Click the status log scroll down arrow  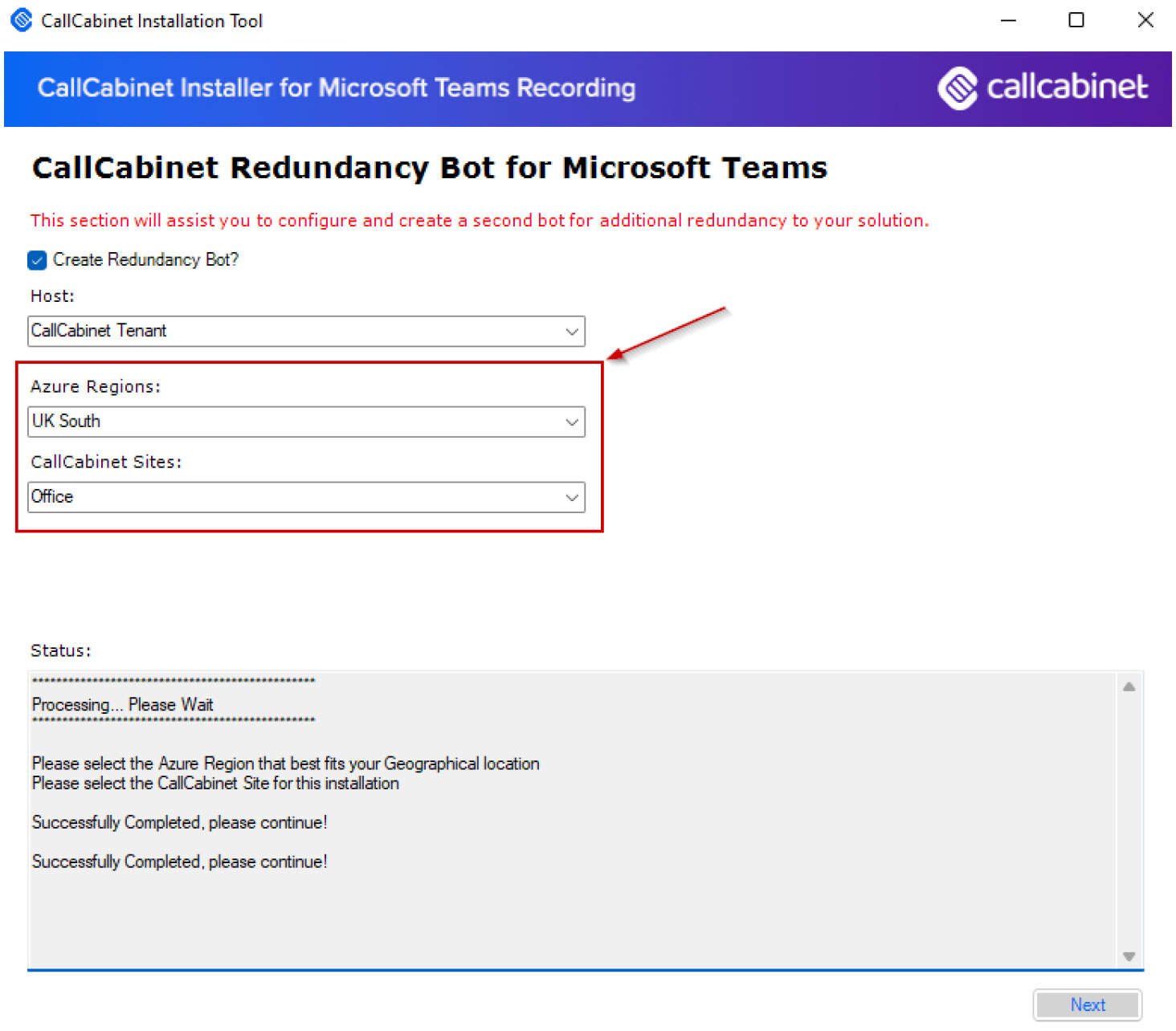(x=1129, y=956)
